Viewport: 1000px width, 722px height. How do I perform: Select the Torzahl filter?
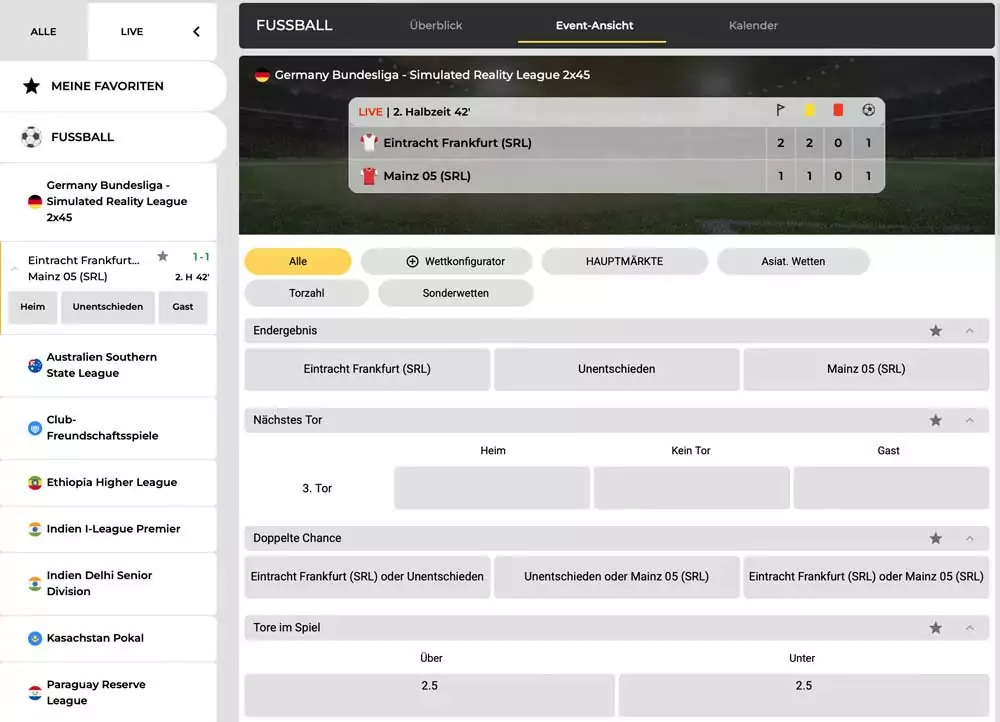click(307, 293)
